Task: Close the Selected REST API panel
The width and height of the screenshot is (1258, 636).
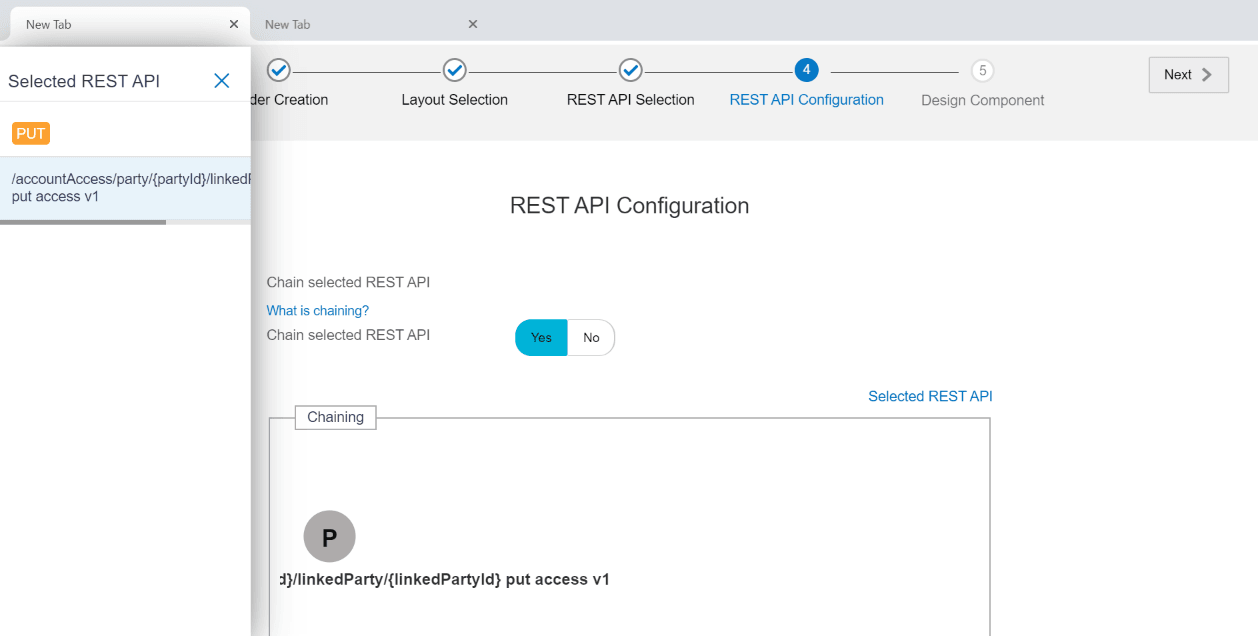Action: [222, 81]
